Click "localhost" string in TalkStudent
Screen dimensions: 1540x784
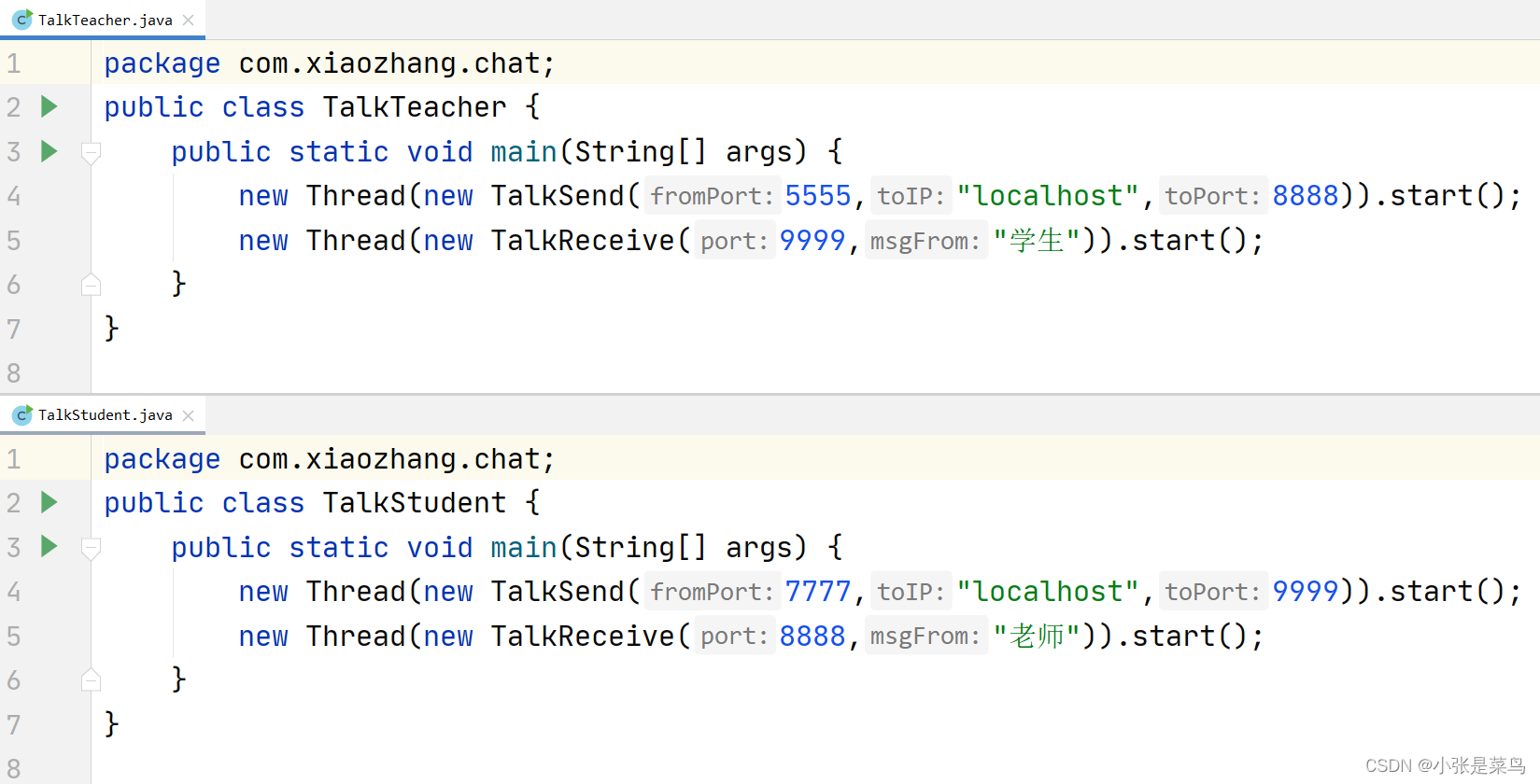(x=1048, y=591)
